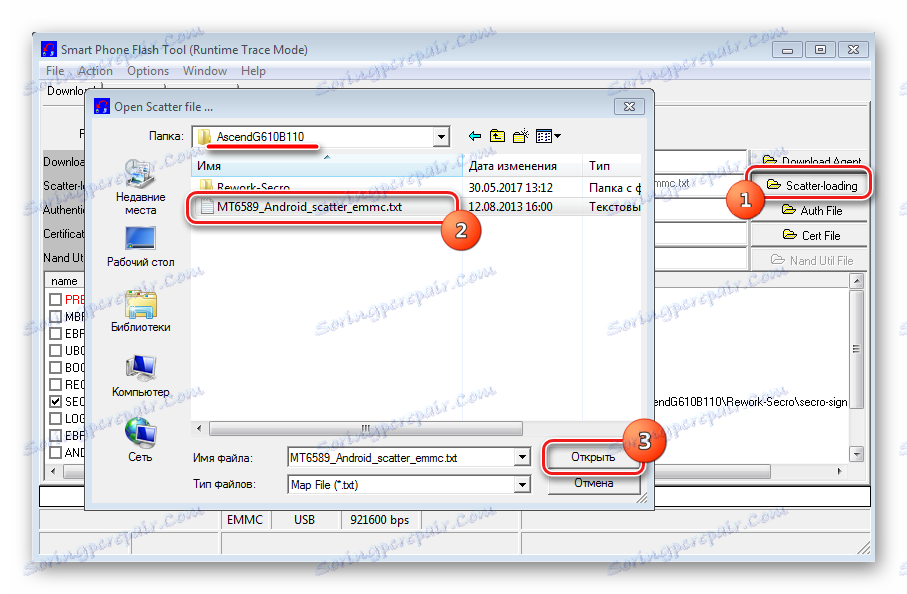Click dialog horizontal scrollbar thumb
The height and width of the screenshot is (594, 907).
366,429
